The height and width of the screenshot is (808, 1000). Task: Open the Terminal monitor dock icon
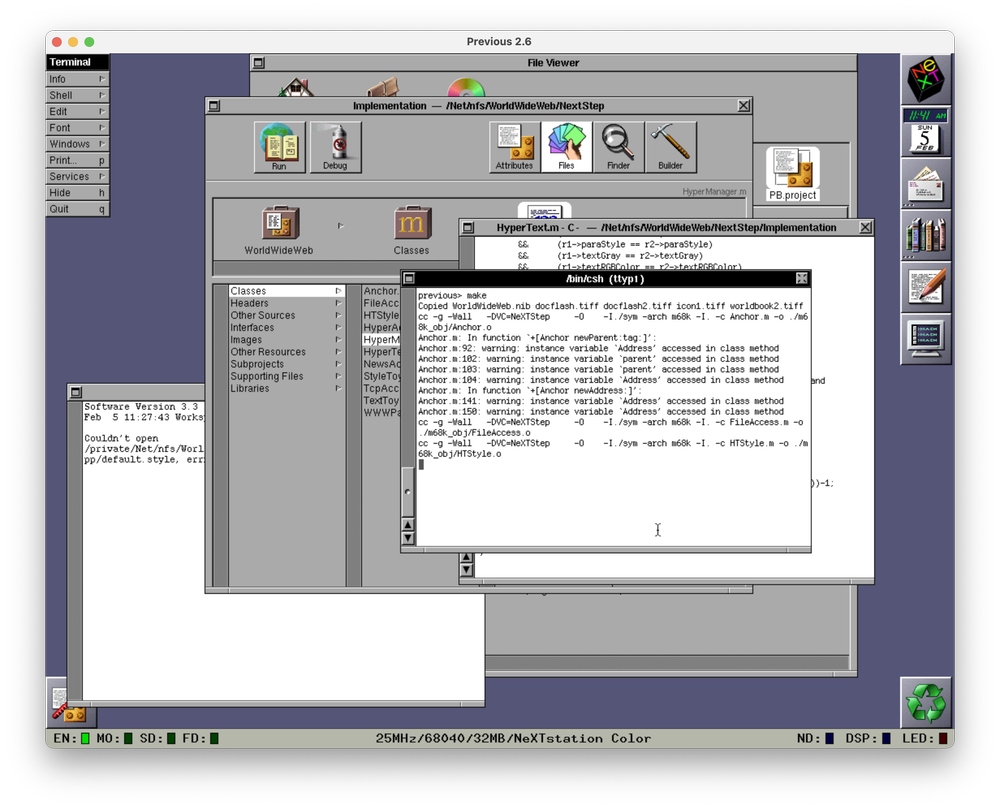click(x=925, y=339)
